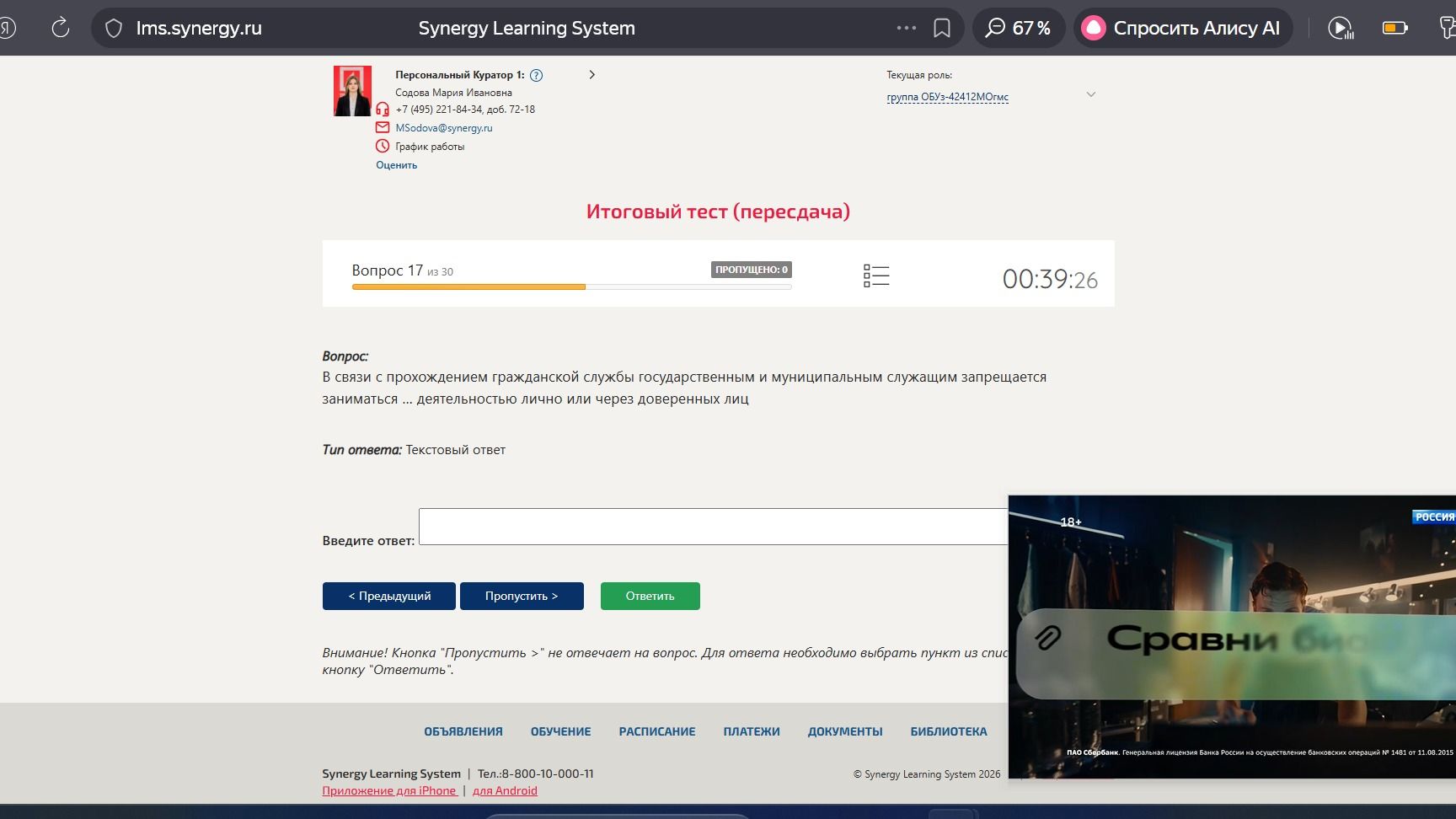Go back with Предыдущий button
The height and width of the screenshot is (819, 1456).
click(x=389, y=596)
